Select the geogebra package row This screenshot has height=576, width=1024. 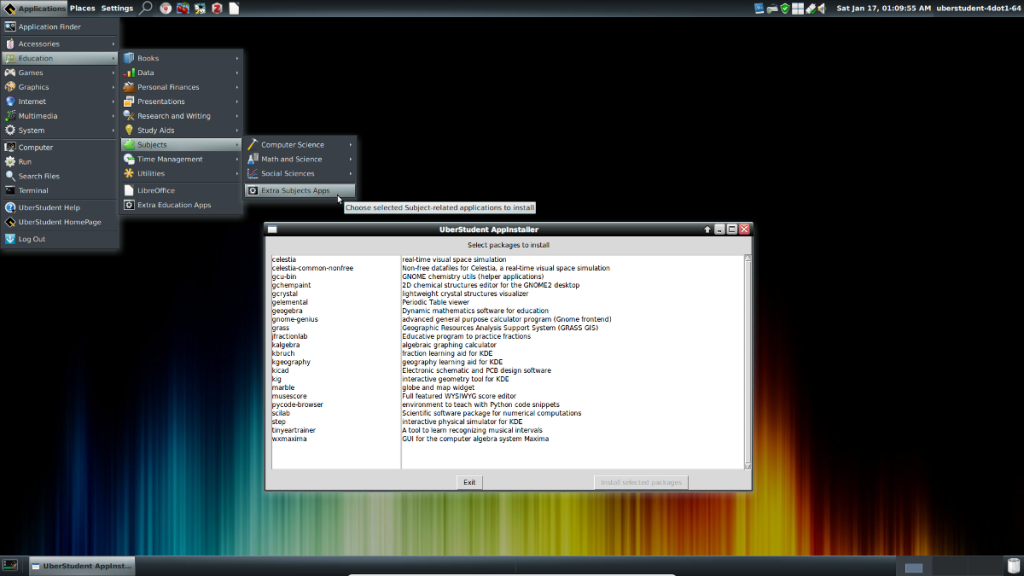point(286,311)
